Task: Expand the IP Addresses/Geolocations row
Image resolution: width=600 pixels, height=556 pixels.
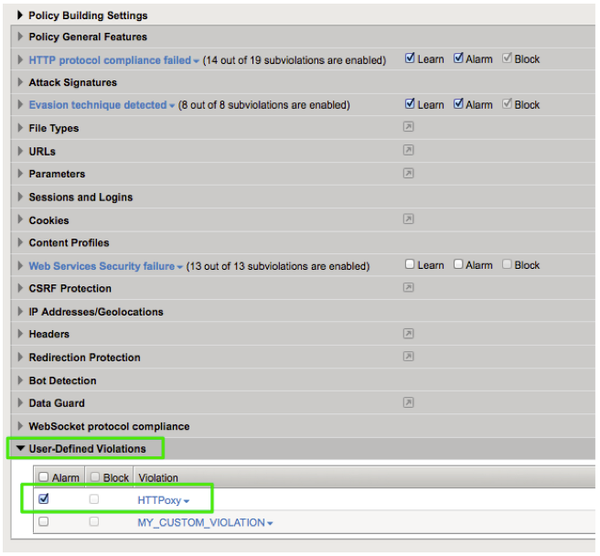Action: point(20,312)
